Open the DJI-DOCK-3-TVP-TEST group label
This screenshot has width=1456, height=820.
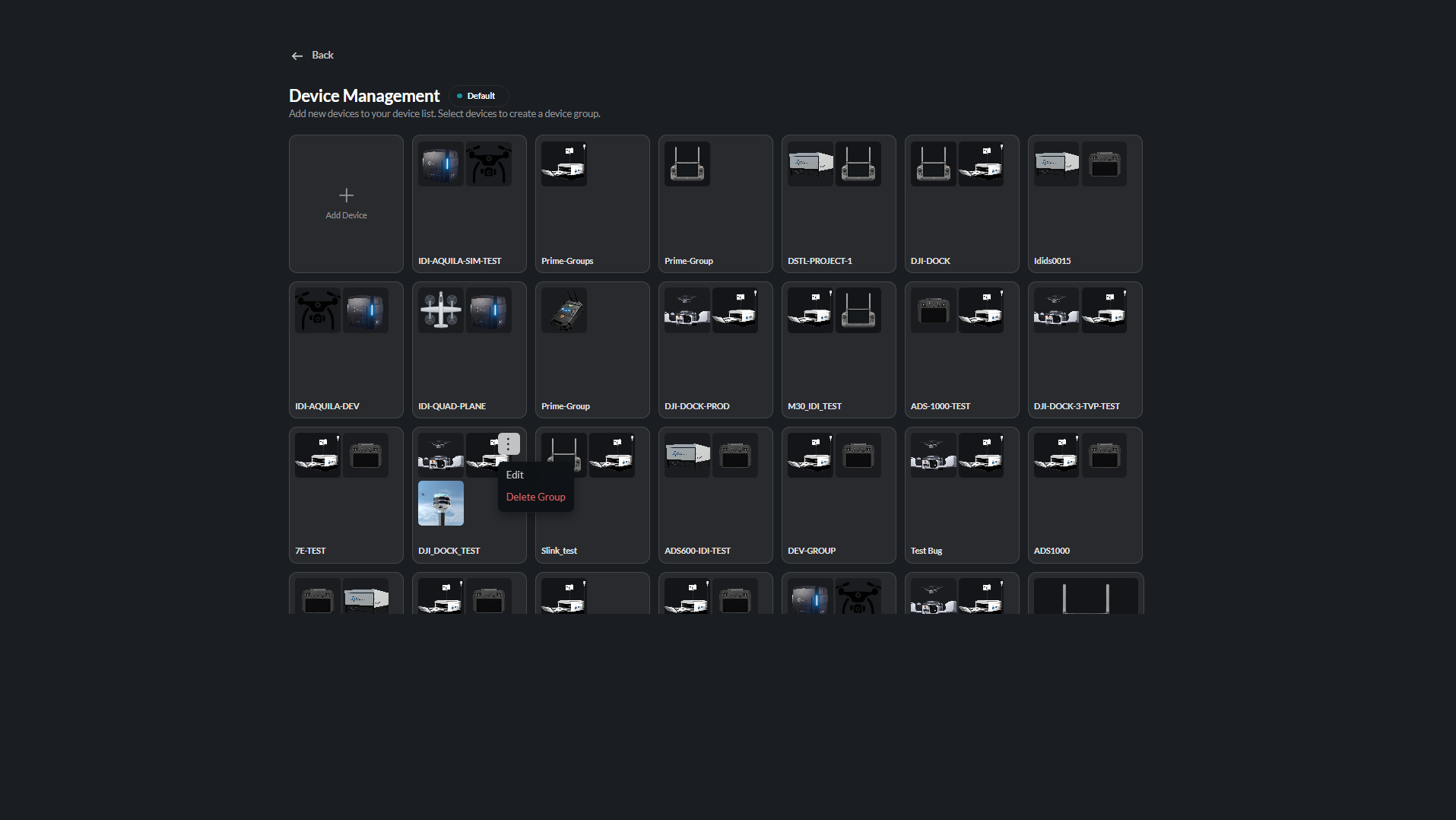point(1077,406)
